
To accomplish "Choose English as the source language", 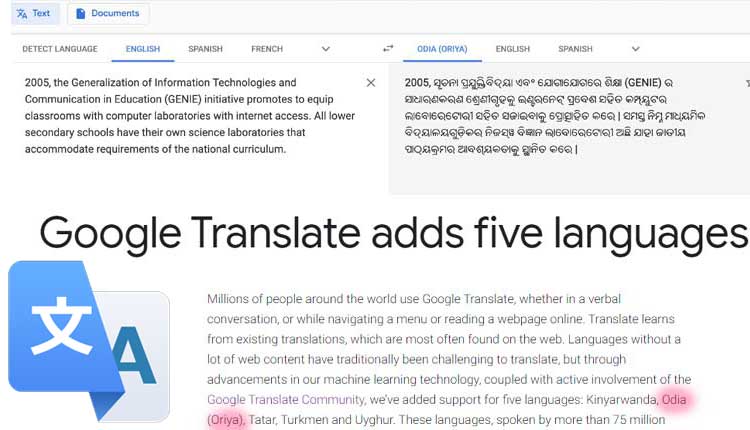I will coord(142,49).
